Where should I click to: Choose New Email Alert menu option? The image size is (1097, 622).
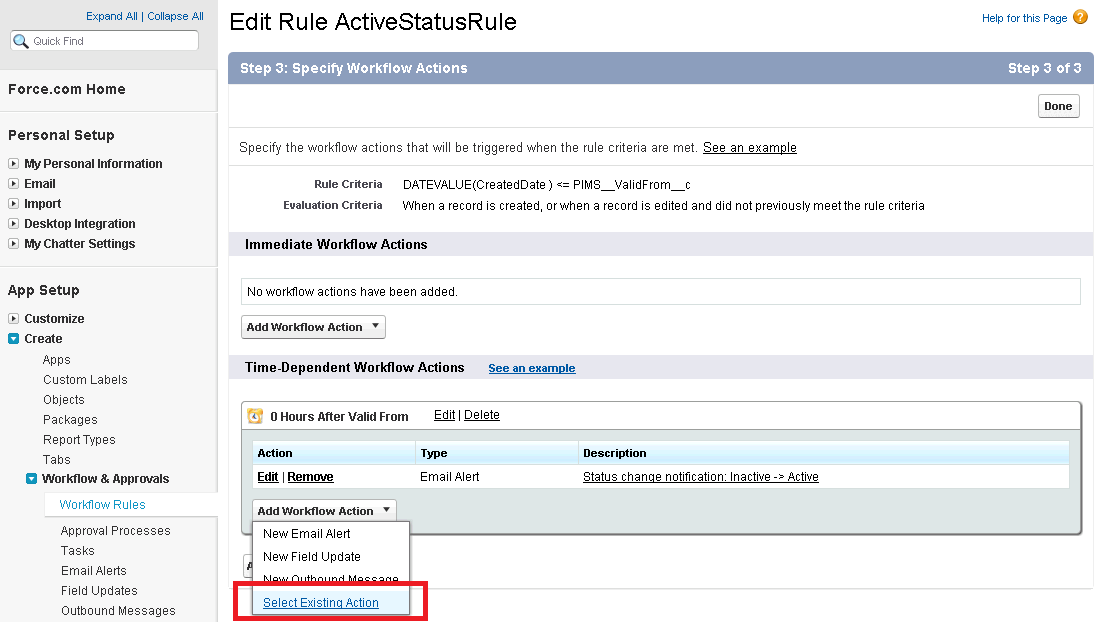pyautogui.click(x=306, y=534)
